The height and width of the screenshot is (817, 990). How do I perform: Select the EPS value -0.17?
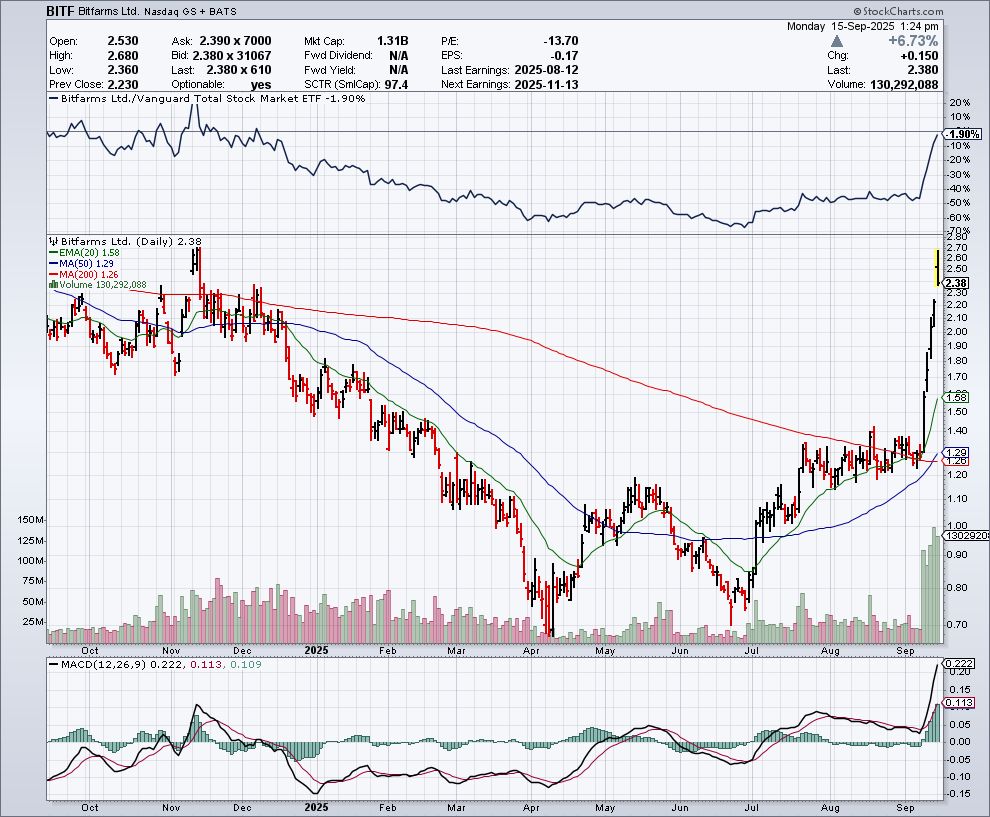coord(565,56)
